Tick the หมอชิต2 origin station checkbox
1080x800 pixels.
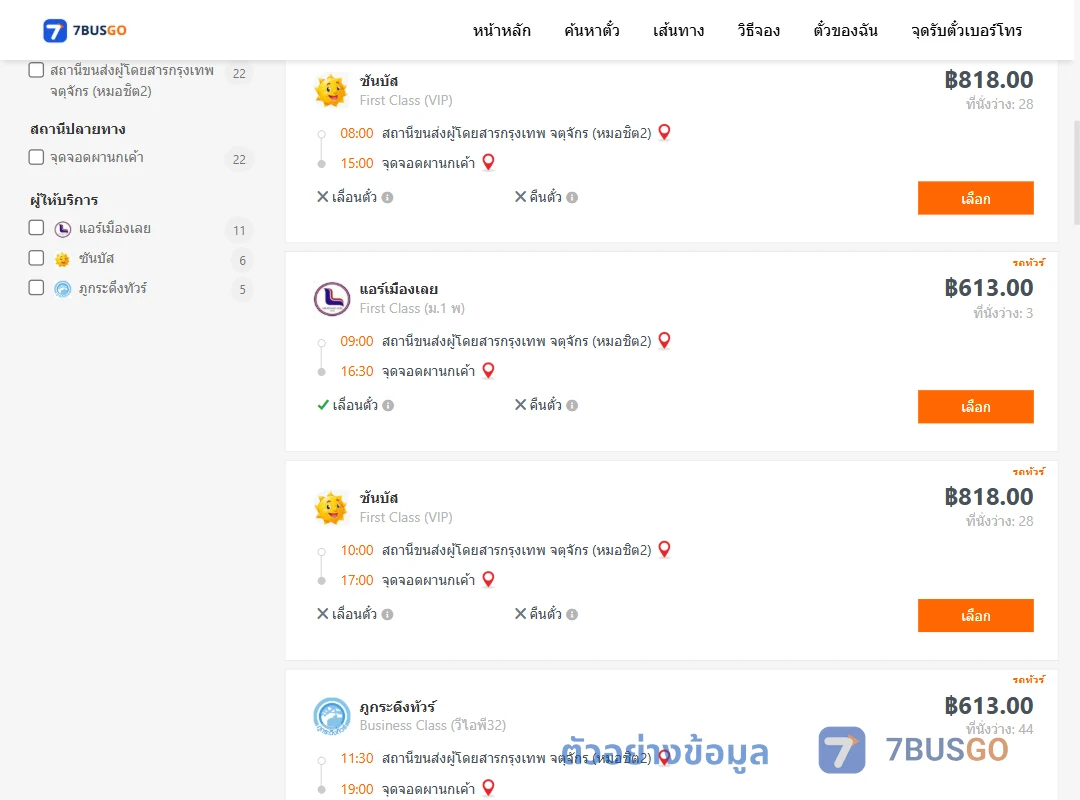37,70
